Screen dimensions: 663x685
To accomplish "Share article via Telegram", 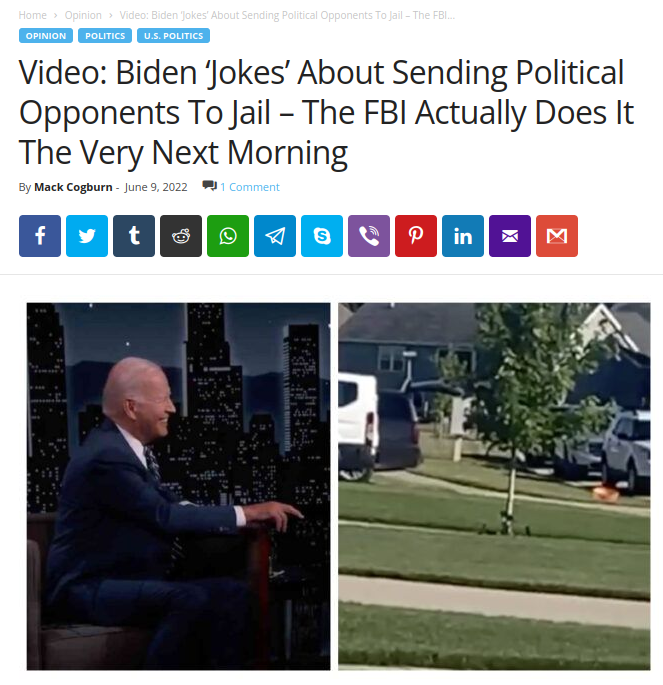I will (275, 236).
